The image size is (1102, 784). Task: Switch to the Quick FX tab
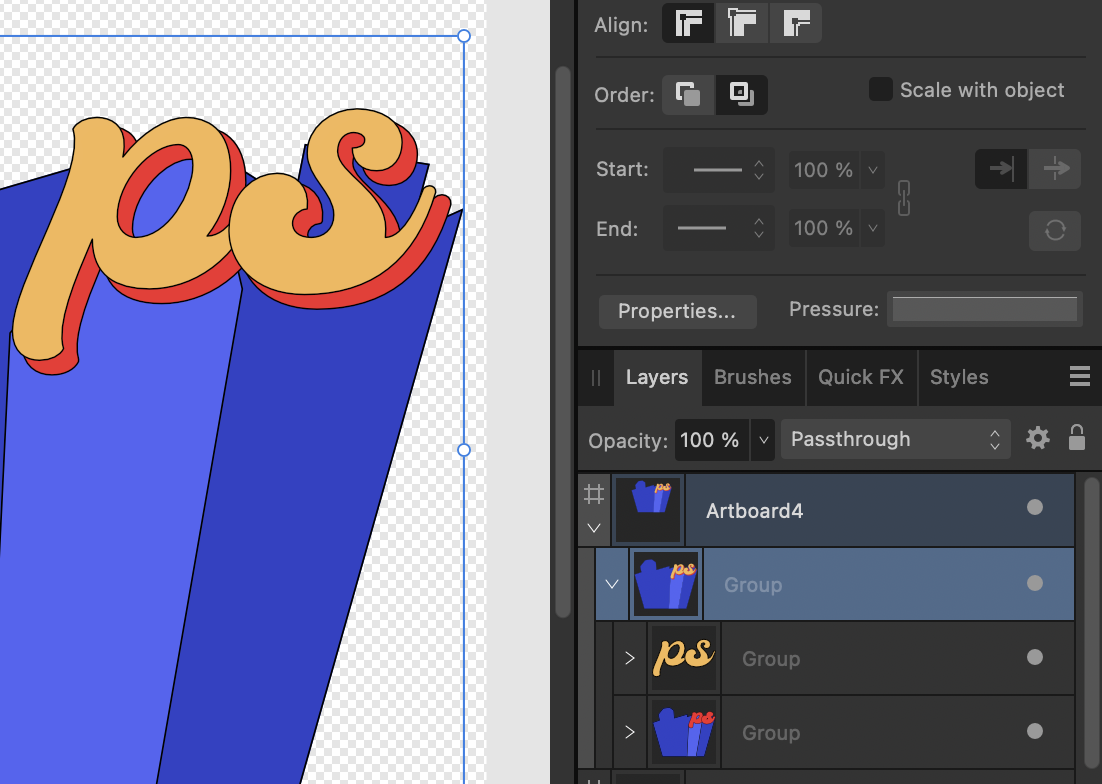click(x=860, y=377)
